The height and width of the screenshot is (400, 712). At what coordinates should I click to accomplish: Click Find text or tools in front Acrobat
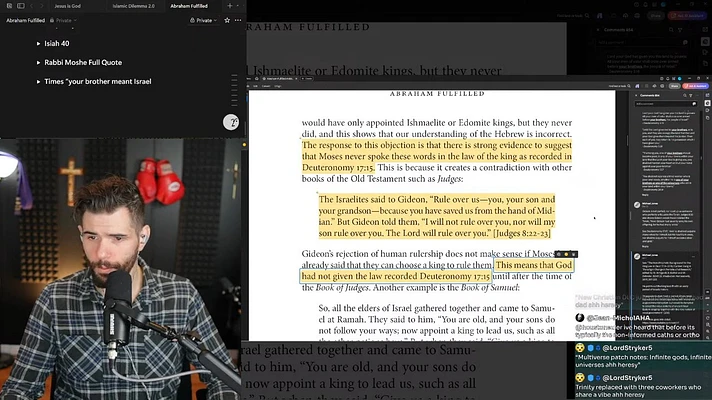[x=619, y=86]
